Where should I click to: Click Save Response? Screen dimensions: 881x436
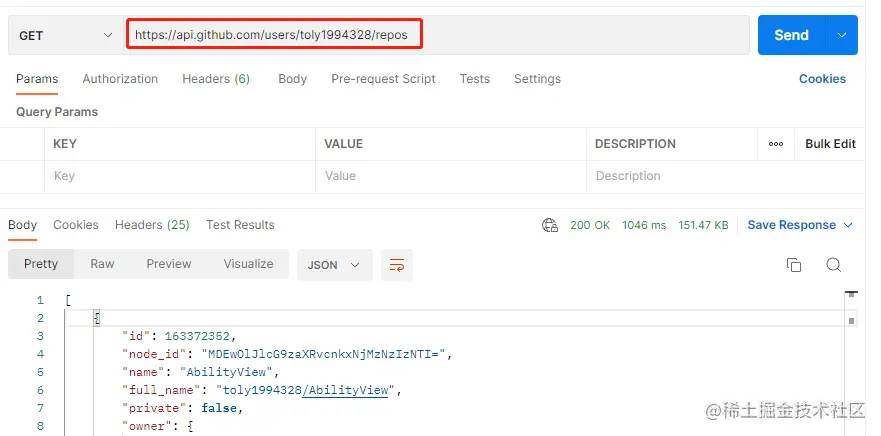click(792, 225)
